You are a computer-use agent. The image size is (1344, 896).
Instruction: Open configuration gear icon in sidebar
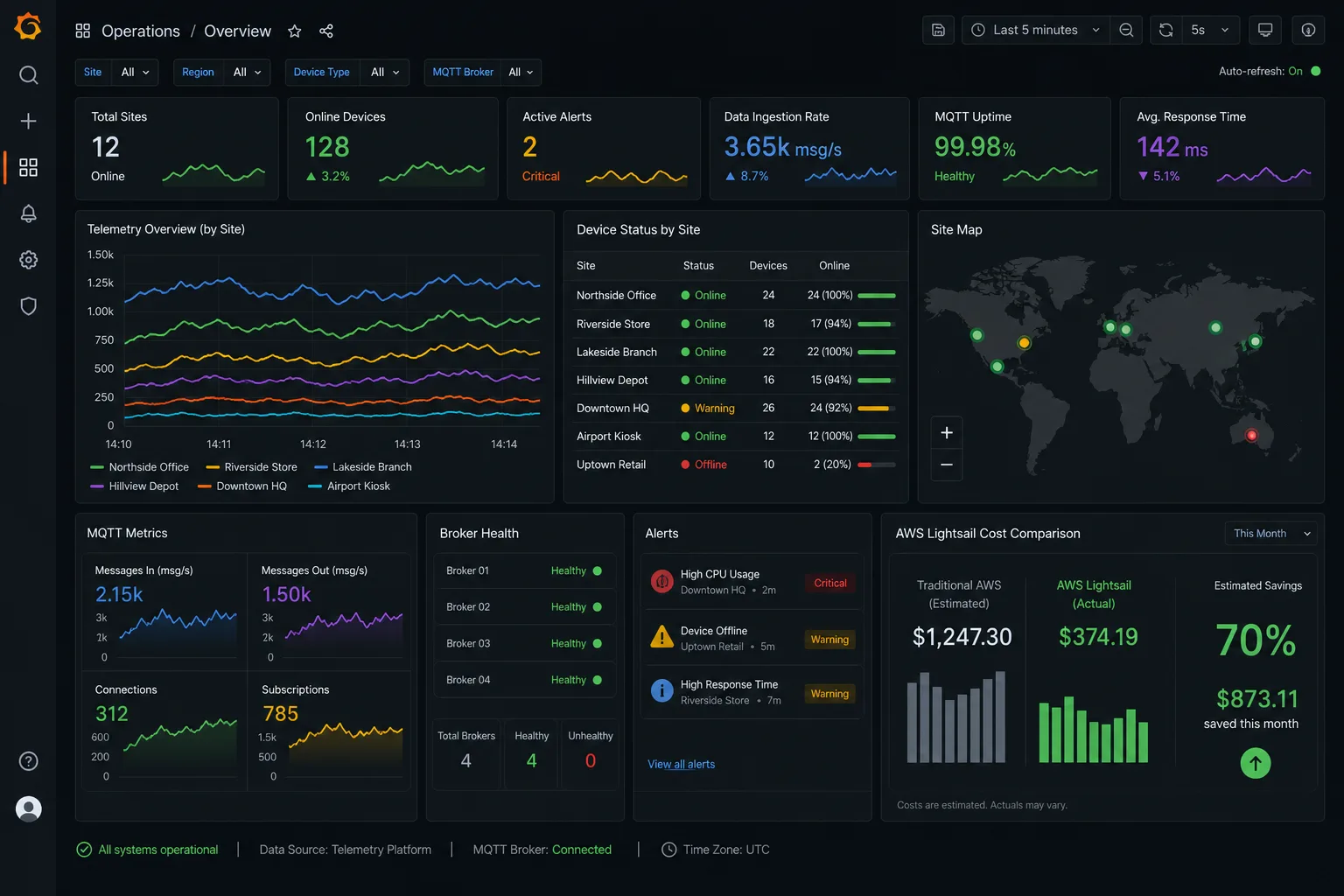(28, 260)
